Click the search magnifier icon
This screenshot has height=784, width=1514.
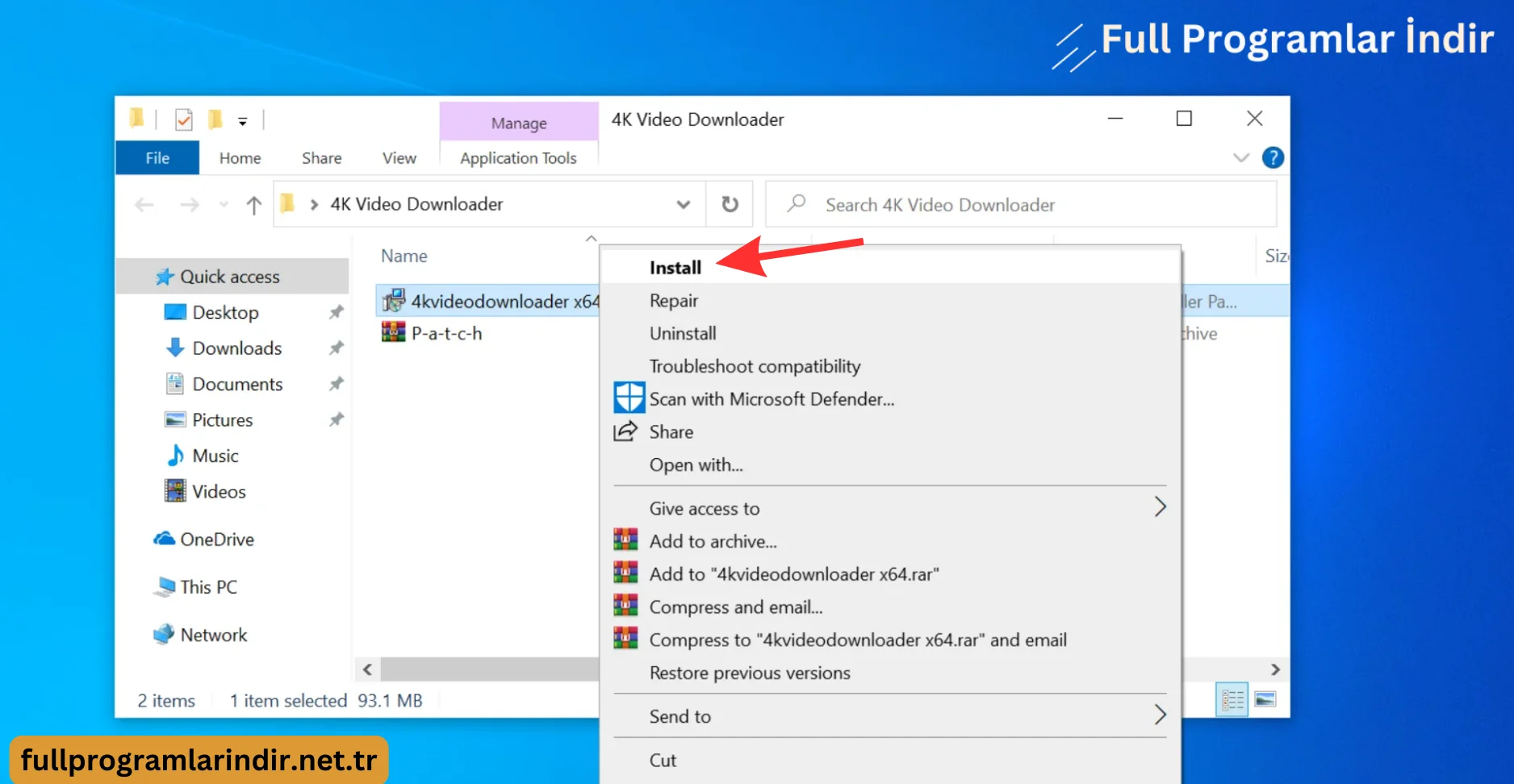[x=797, y=203]
